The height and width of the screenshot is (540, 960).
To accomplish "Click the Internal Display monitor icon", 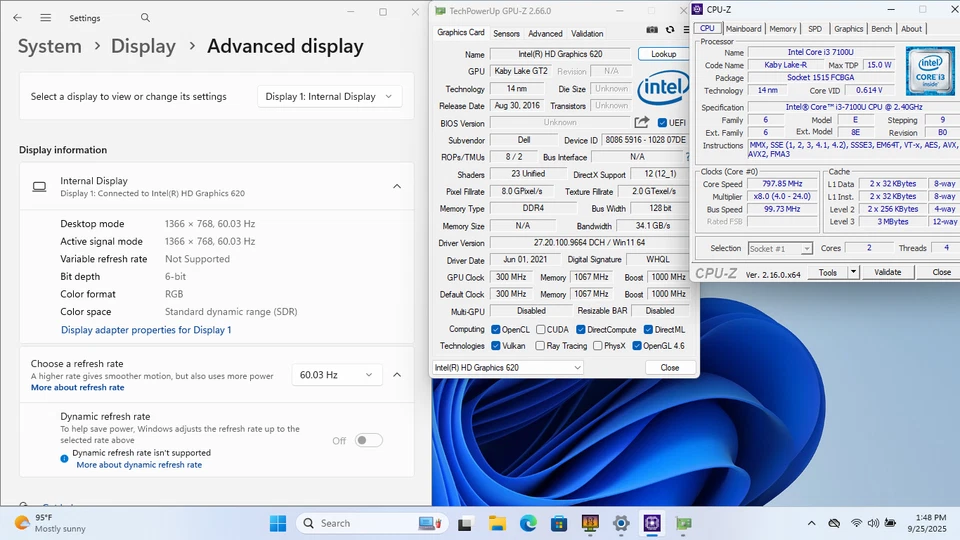I will click(39, 187).
